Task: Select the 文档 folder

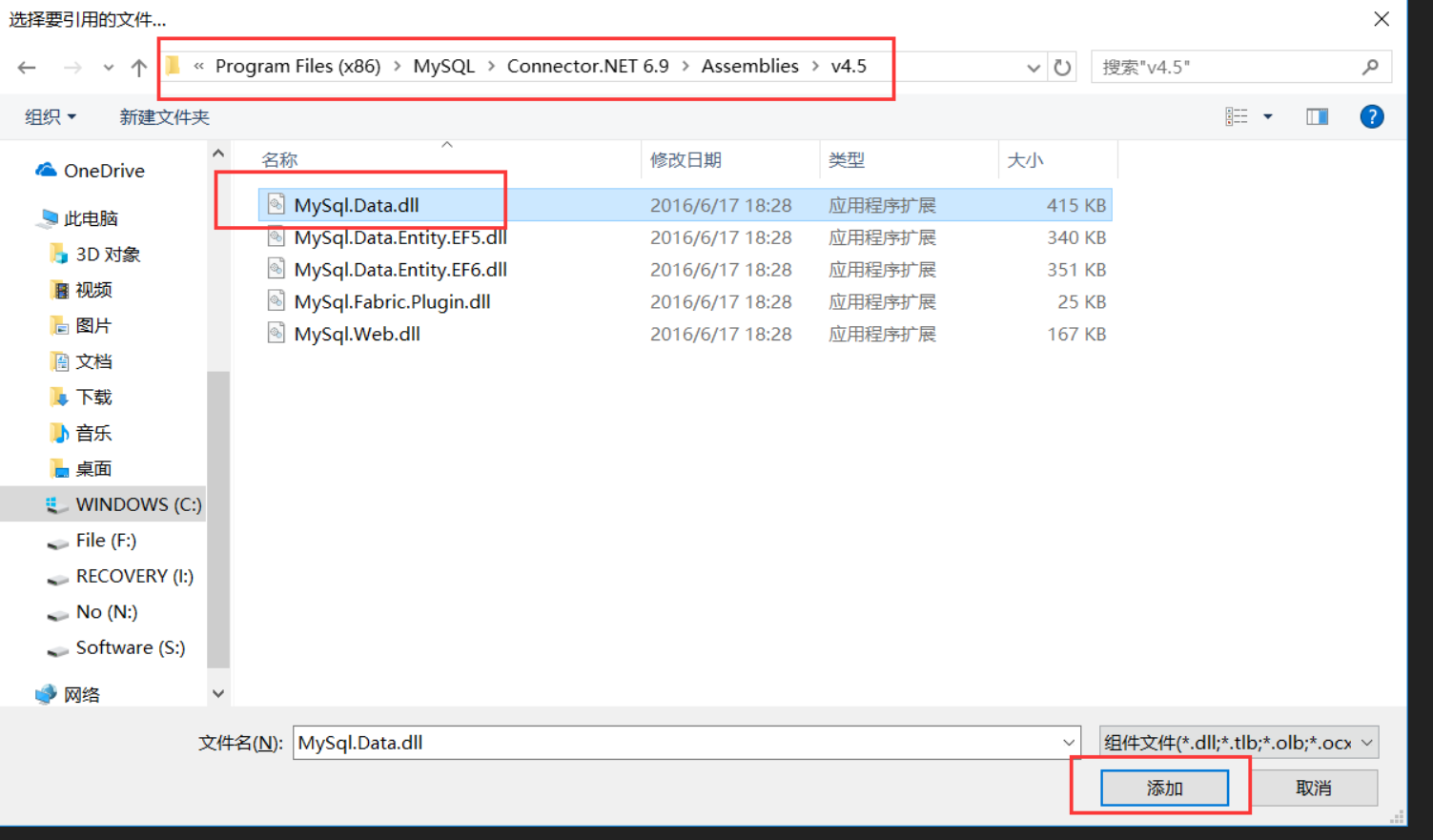Action: pos(93,361)
